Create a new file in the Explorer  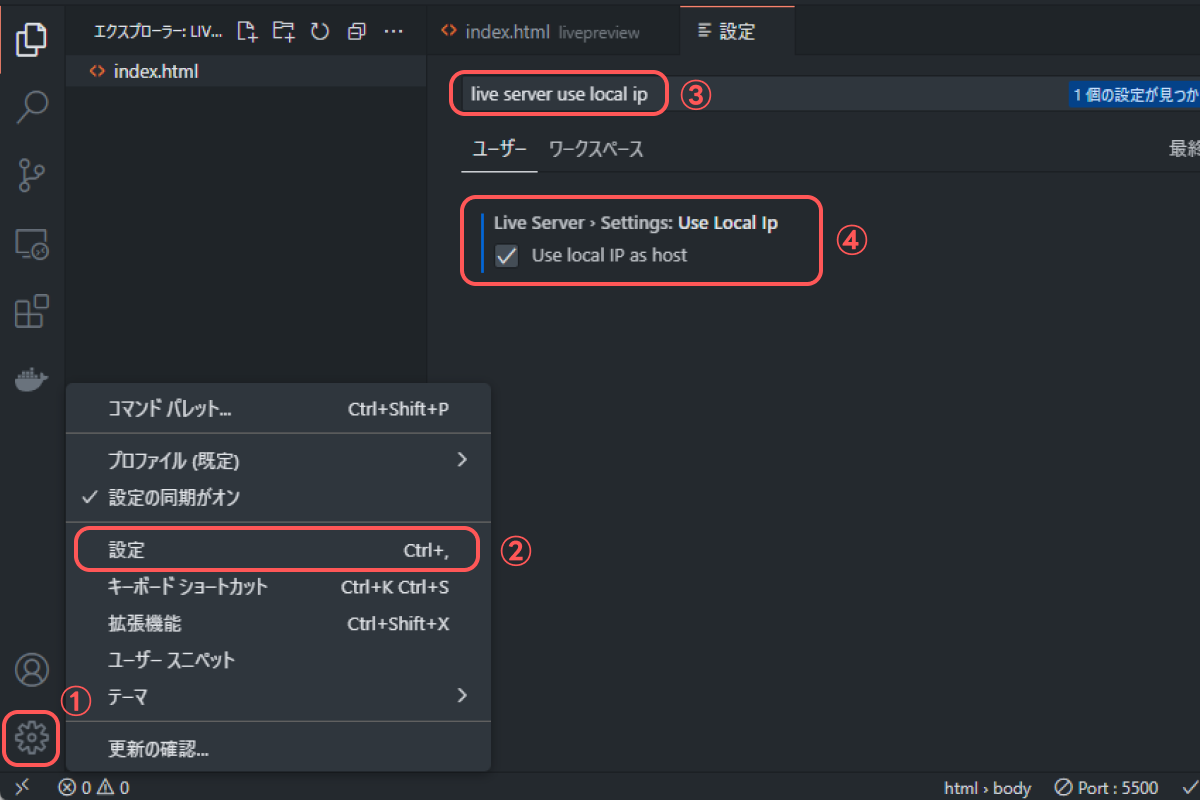pos(247,31)
